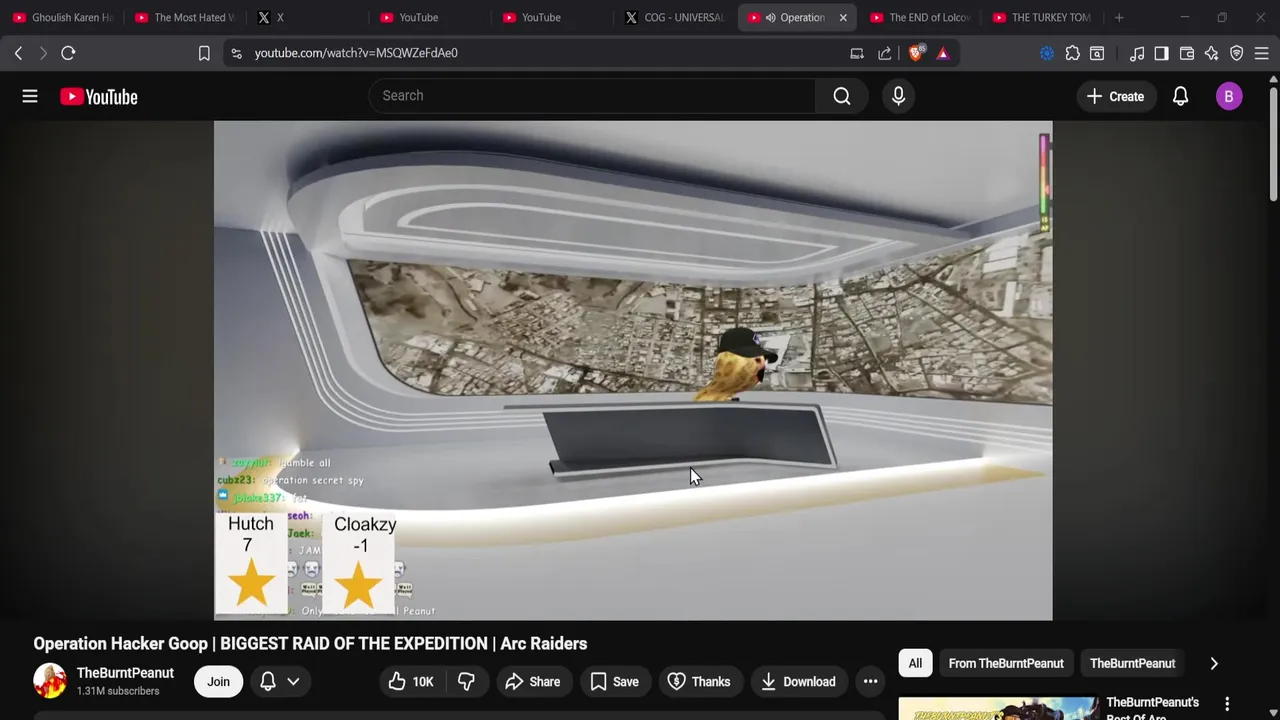Viewport: 1280px width, 720px height.
Task: Open the Best Of Arc recommended thumbnail
Action: tap(998, 709)
